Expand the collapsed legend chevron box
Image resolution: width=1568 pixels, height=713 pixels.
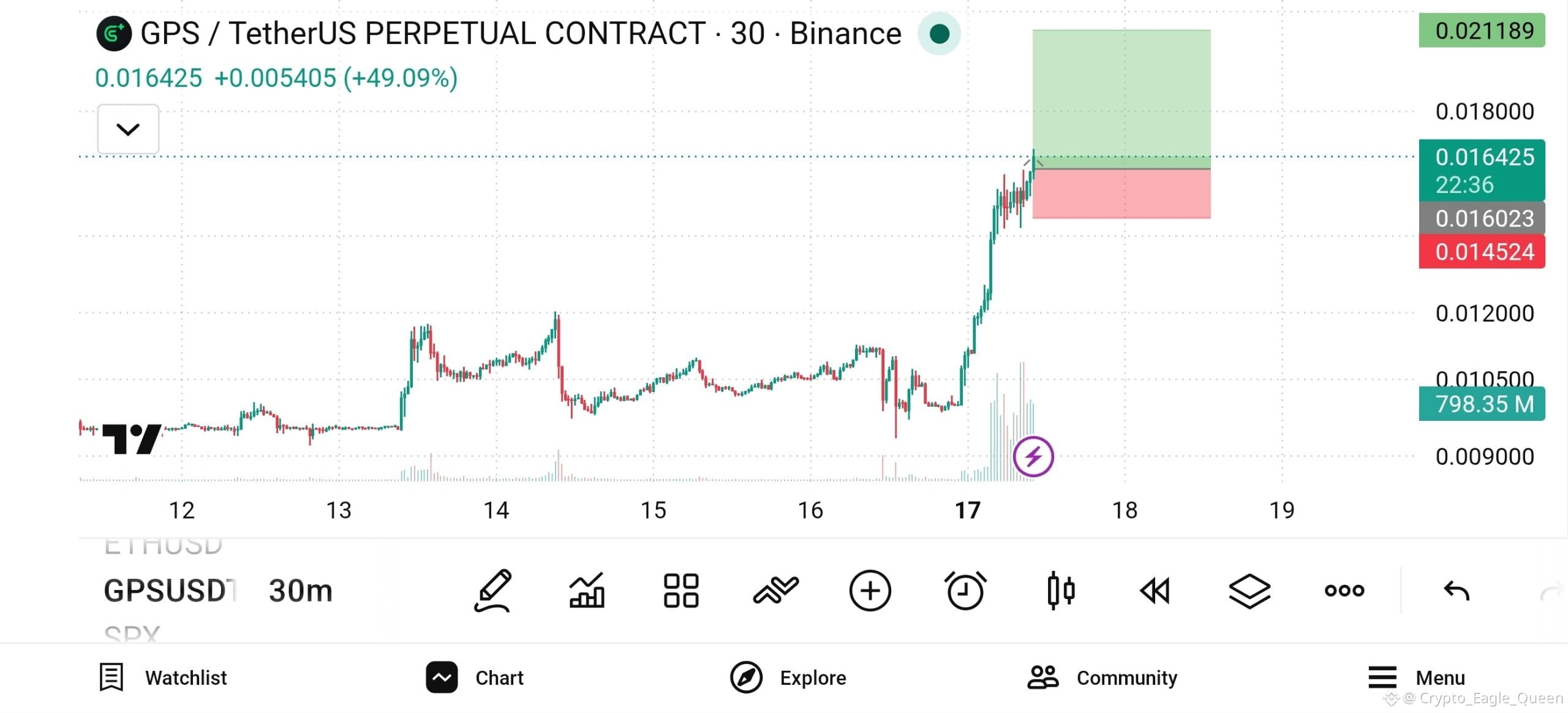point(128,129)
